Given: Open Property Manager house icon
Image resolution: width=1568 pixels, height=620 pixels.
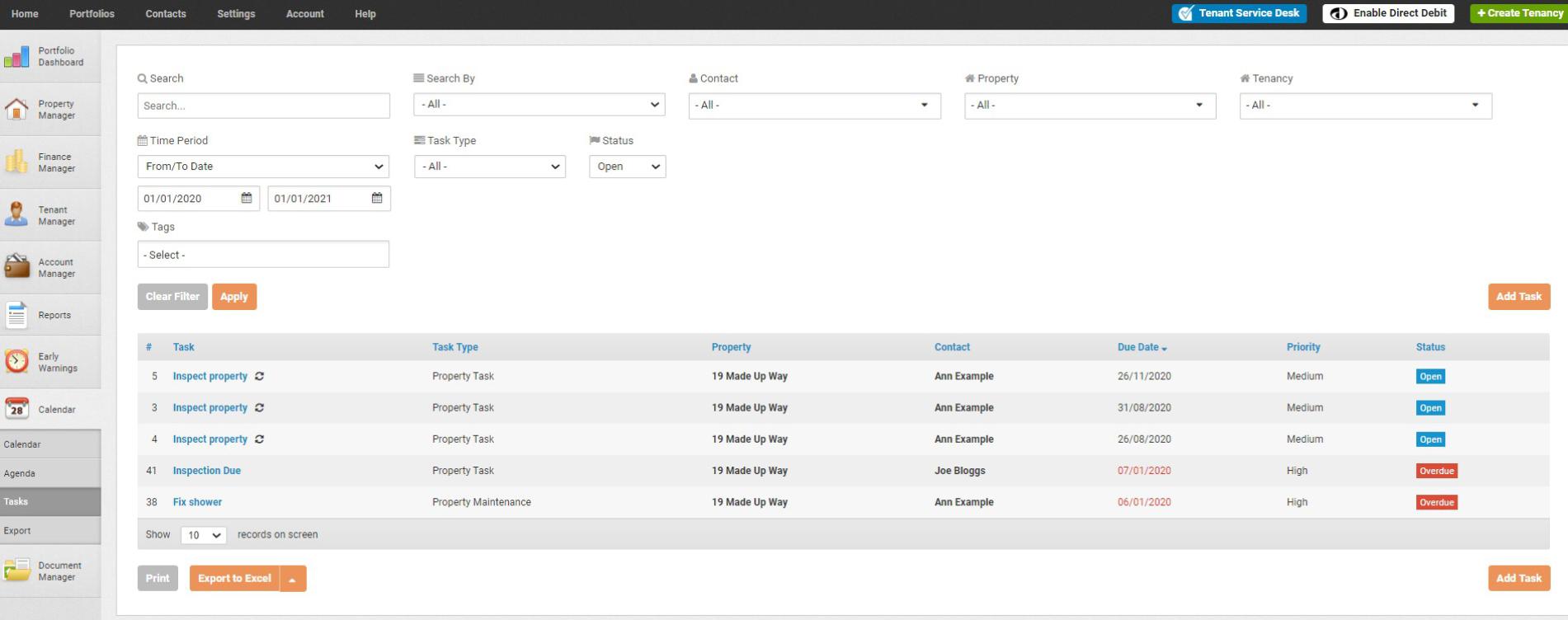Looking at the screenshot, I should (x=16, y=110).
